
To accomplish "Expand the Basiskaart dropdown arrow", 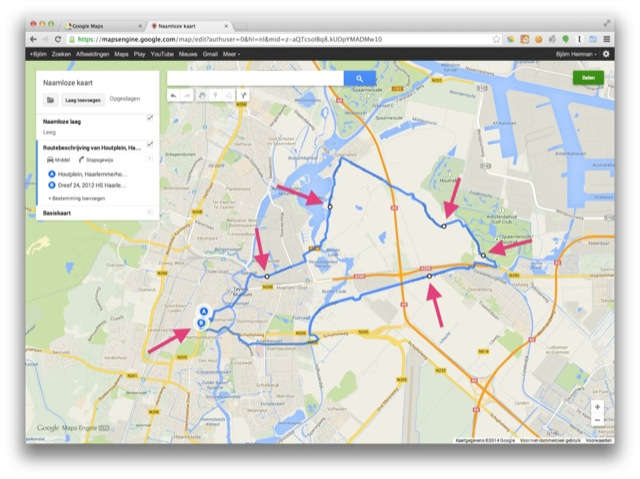I will 149,212.
